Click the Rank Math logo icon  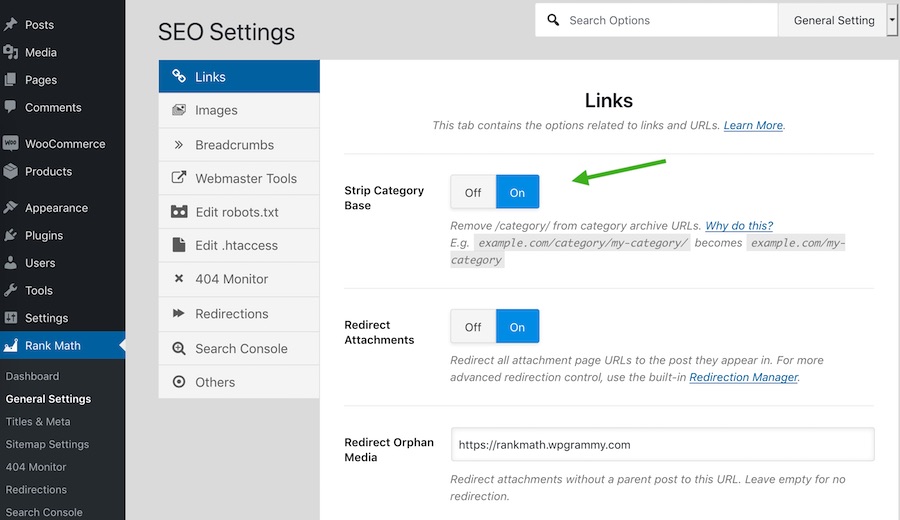pos(11,346)
